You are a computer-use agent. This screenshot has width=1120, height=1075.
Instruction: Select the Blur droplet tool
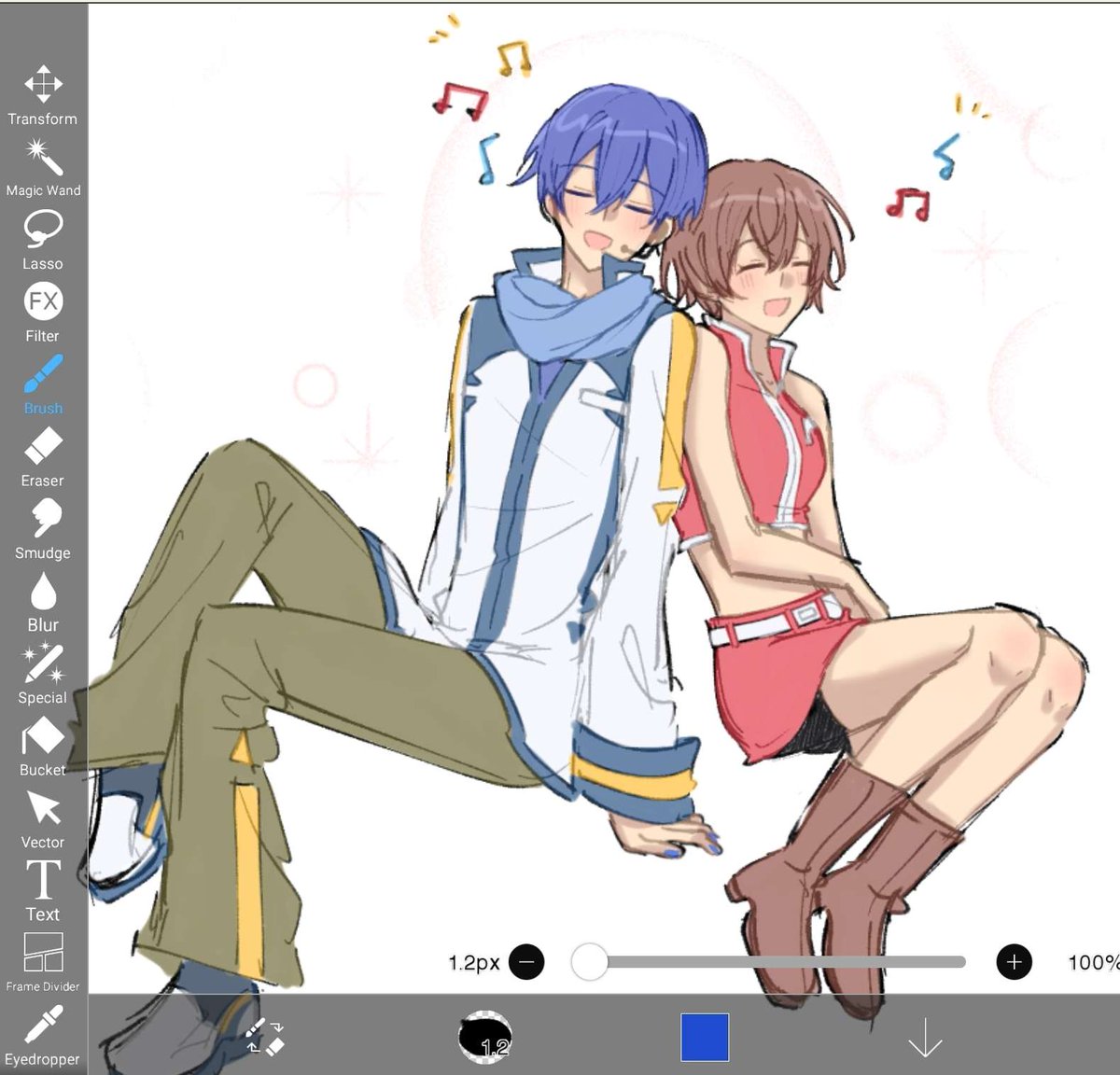pos(43,602)
